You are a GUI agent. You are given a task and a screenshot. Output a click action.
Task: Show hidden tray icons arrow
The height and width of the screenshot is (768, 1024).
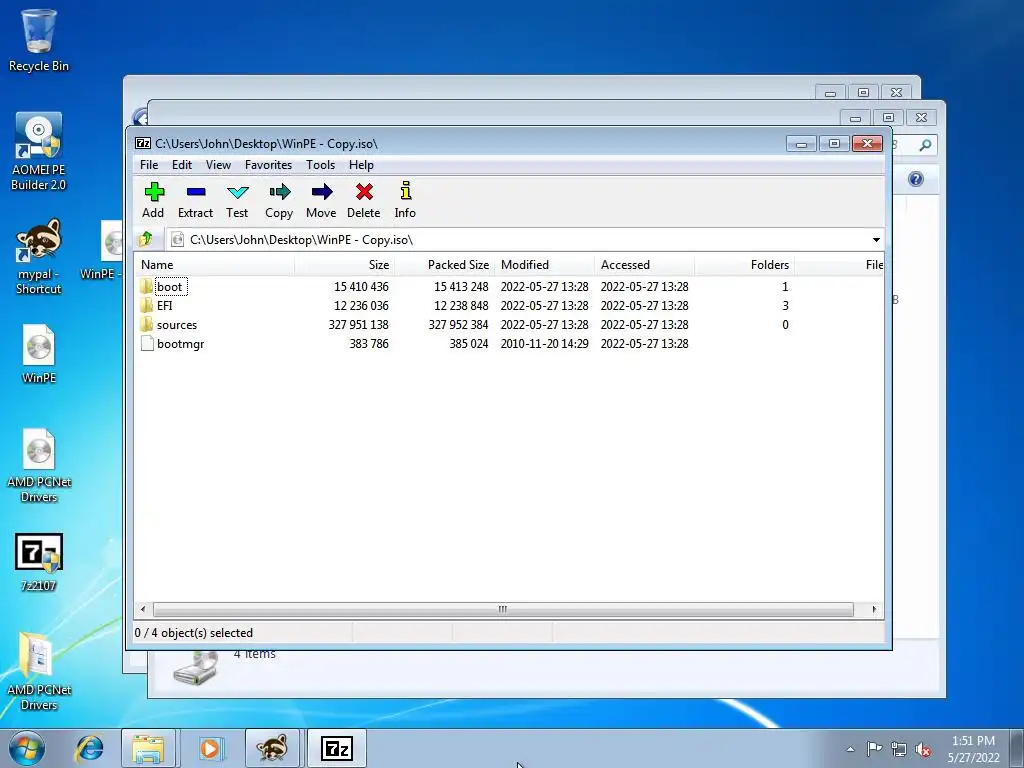[850, 750]
